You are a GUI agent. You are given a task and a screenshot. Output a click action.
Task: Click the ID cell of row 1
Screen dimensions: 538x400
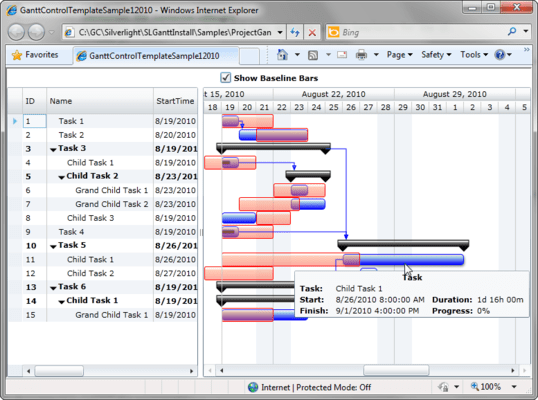click(34, 121)
